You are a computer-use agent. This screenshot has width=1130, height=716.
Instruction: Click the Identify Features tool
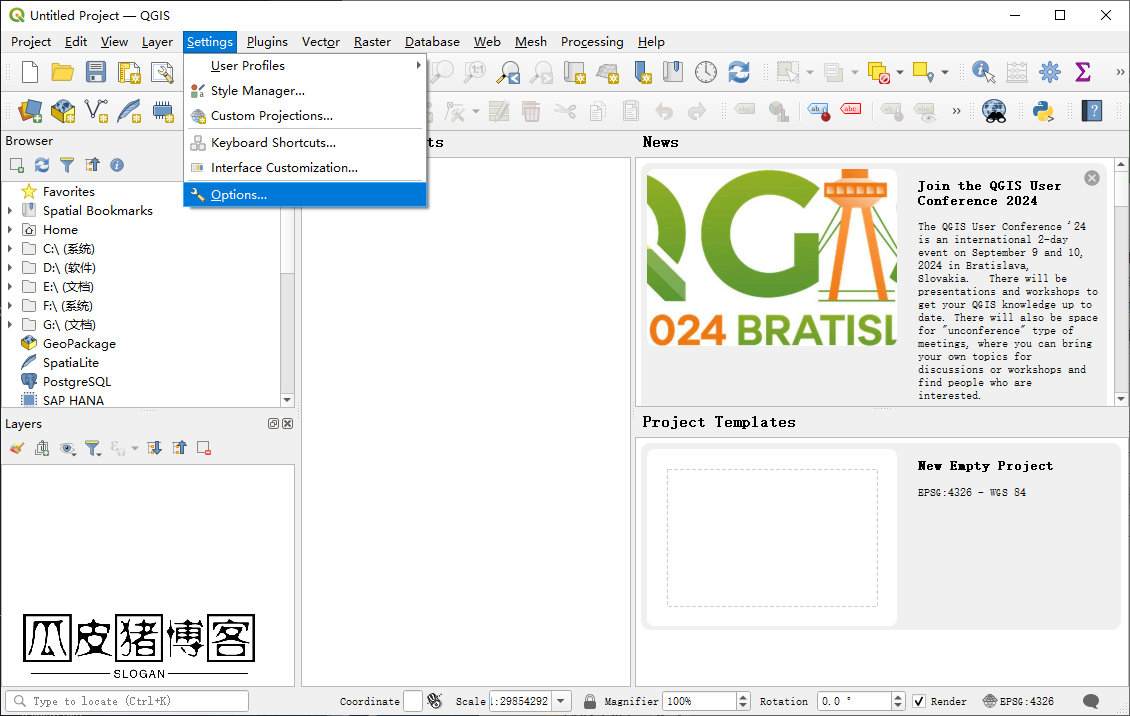[983, 72]
